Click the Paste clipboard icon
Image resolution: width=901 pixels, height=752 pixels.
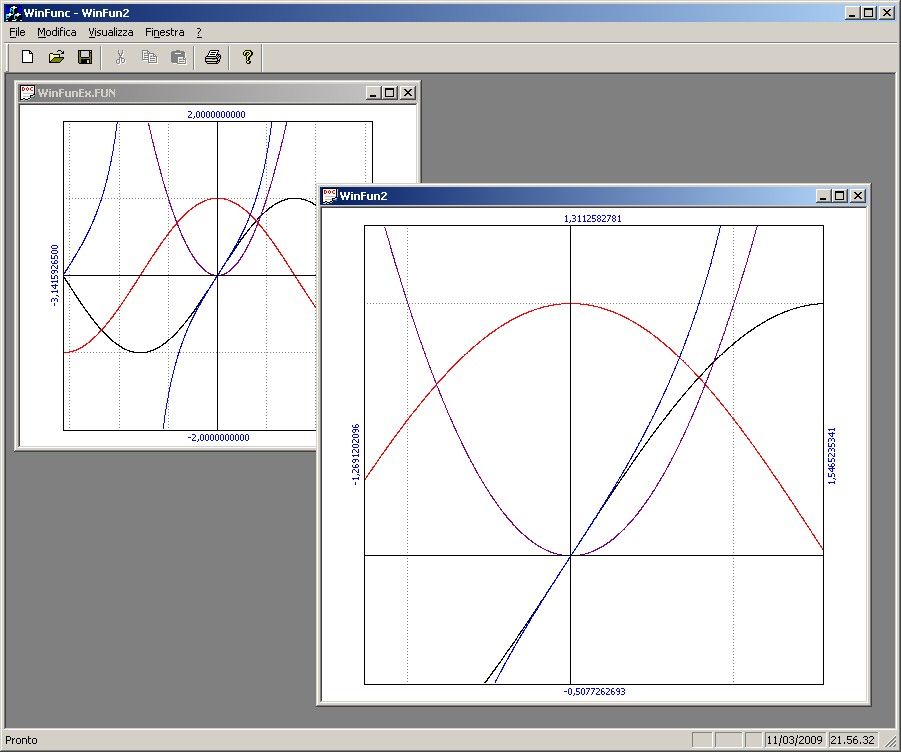[179, 57]
